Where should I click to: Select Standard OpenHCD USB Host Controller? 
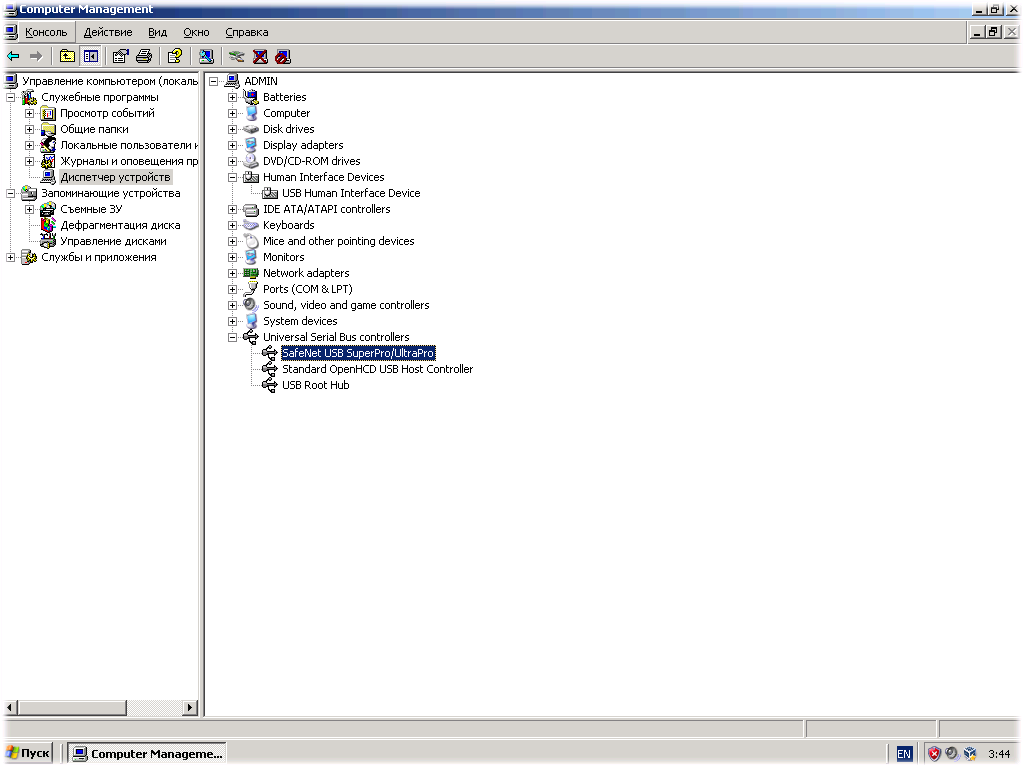377,369
